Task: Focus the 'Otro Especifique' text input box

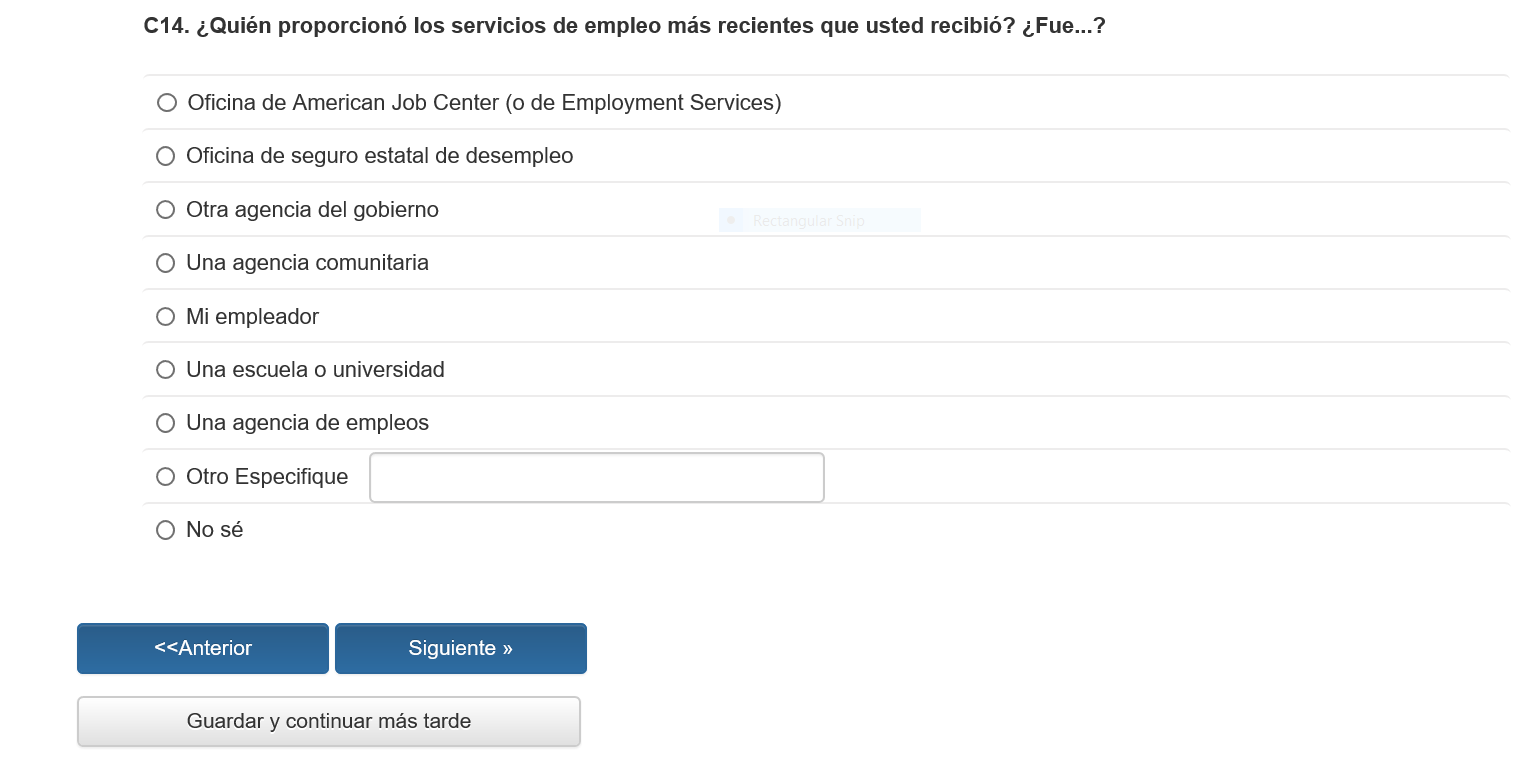Action: (596, 478)
